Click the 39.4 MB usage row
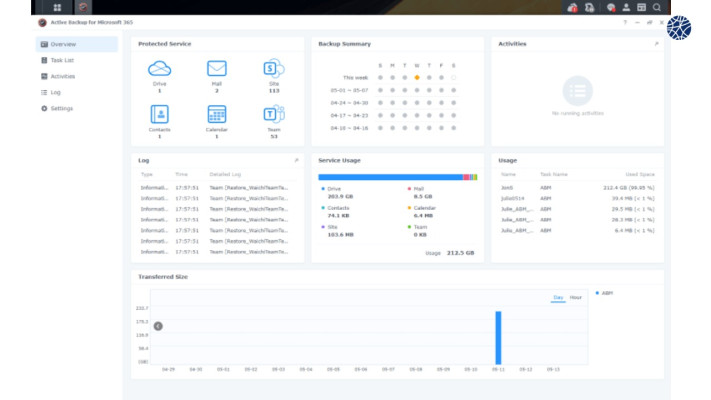711x400 pixels. [x=578, y=199]
